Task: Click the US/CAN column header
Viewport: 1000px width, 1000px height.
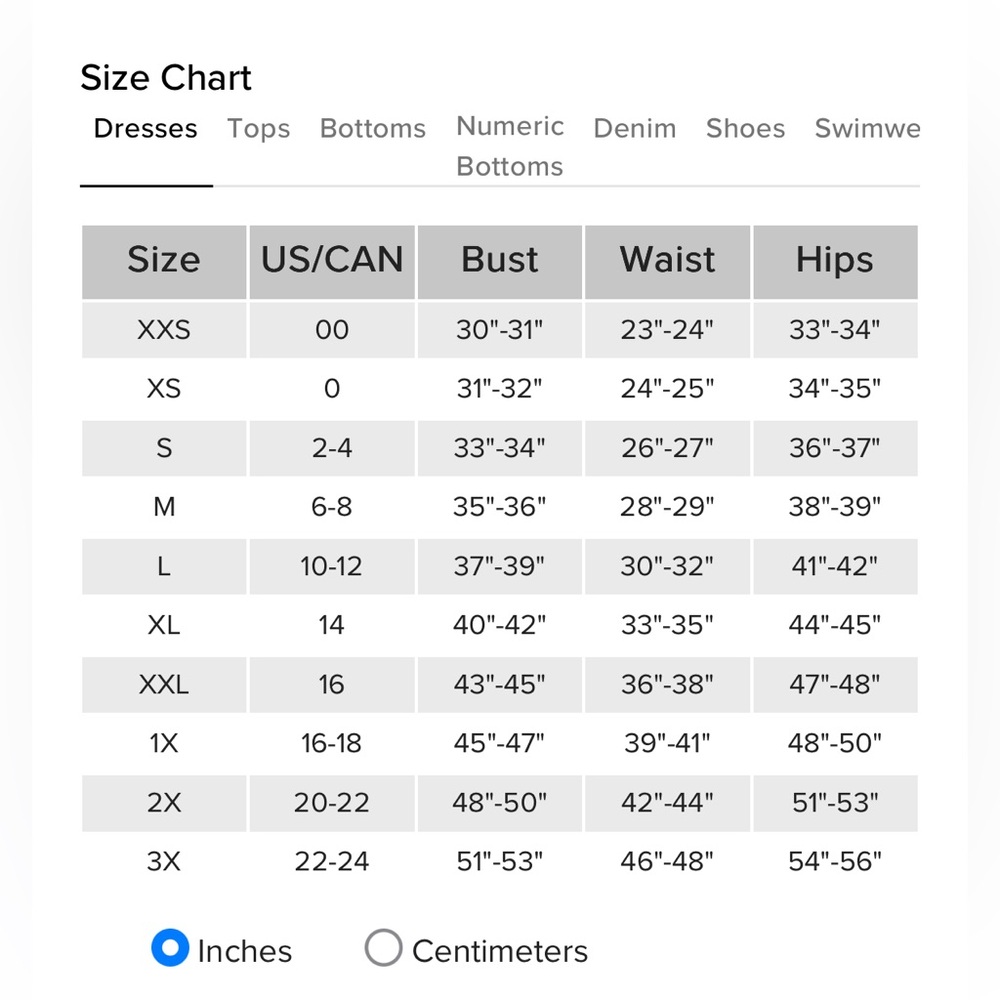Action: coord(331,260)
